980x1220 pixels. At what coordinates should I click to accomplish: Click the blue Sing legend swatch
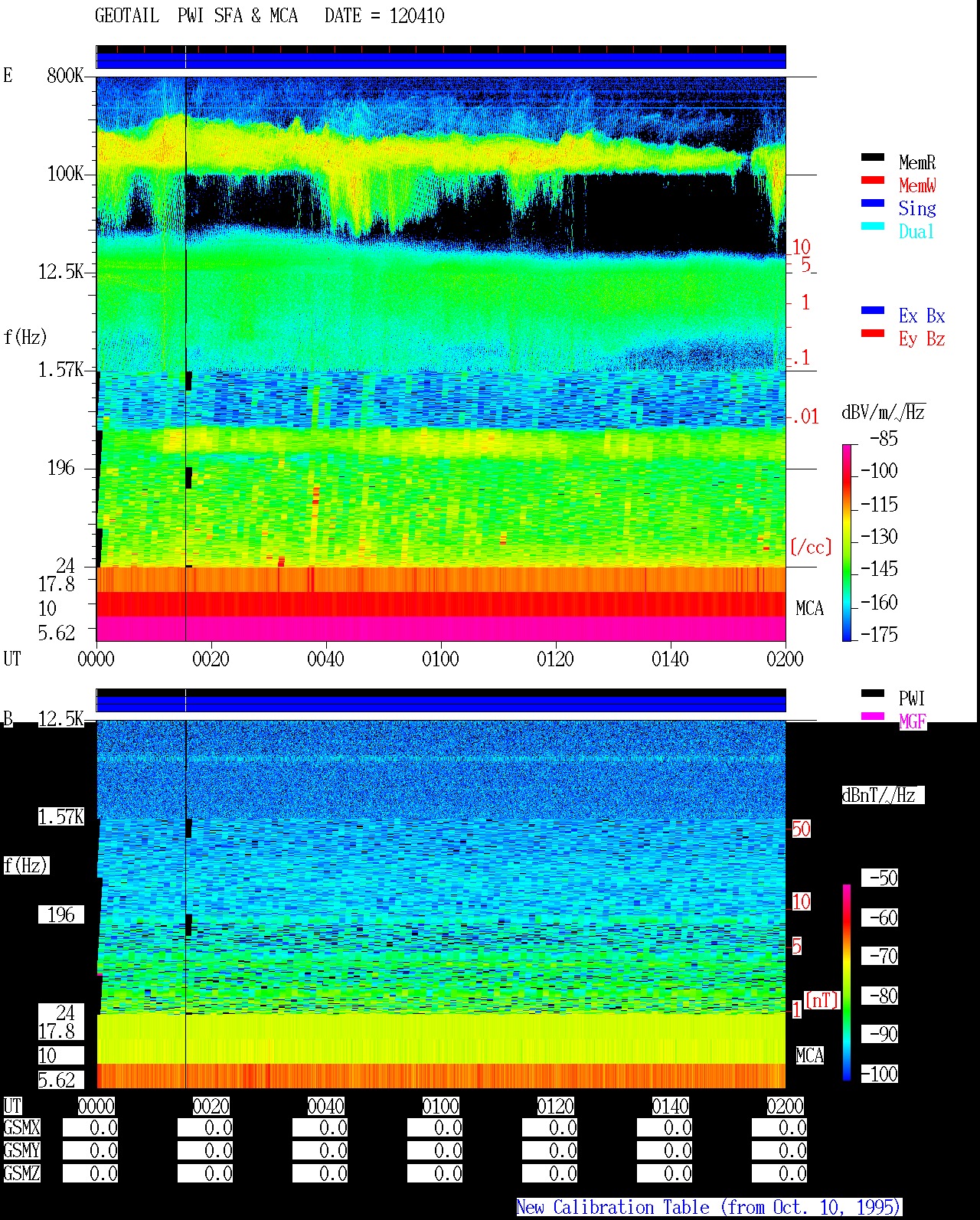point(873,204)
